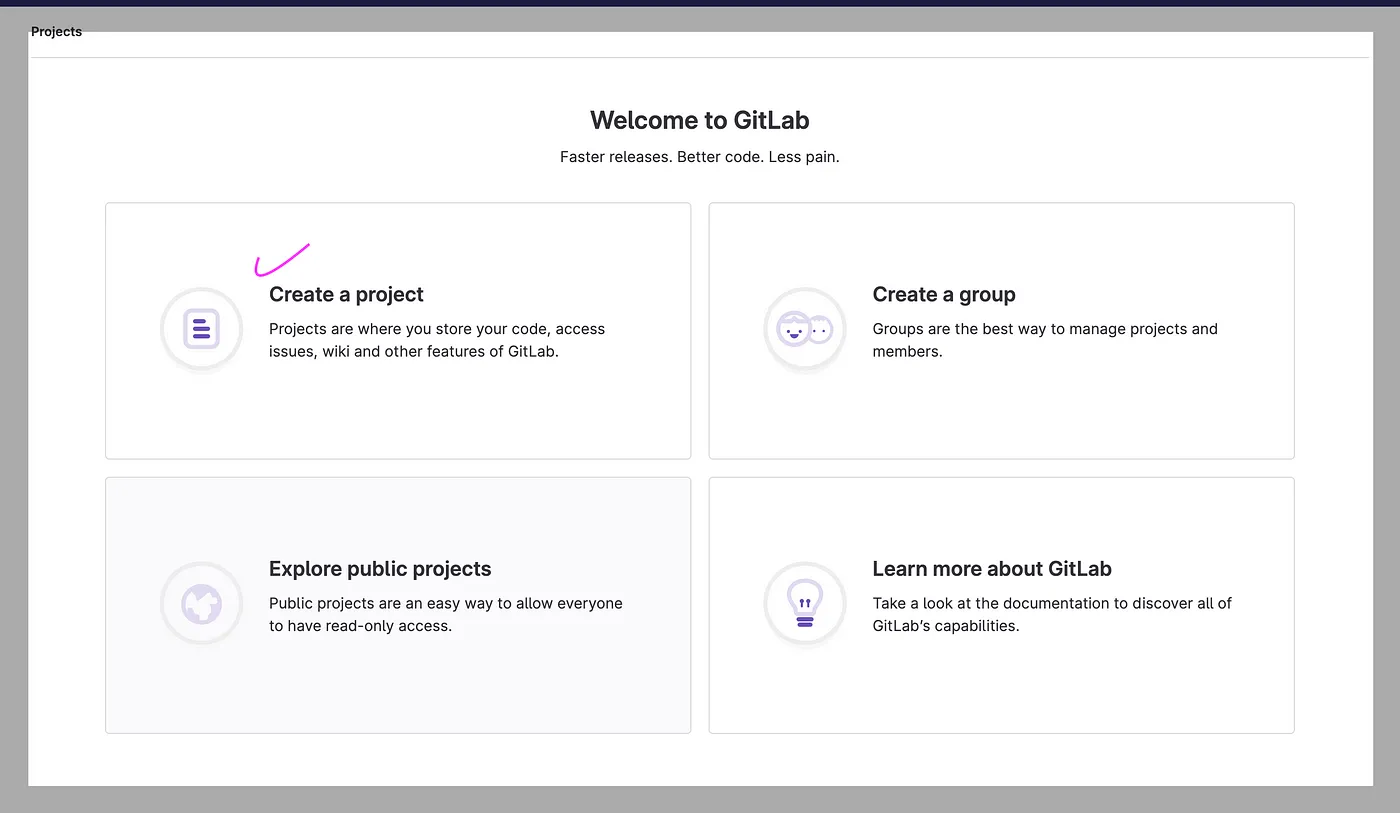Click description 'Take a look at the documentation'
This screenshot has width=1400, height=813.
coord(1052,614)
